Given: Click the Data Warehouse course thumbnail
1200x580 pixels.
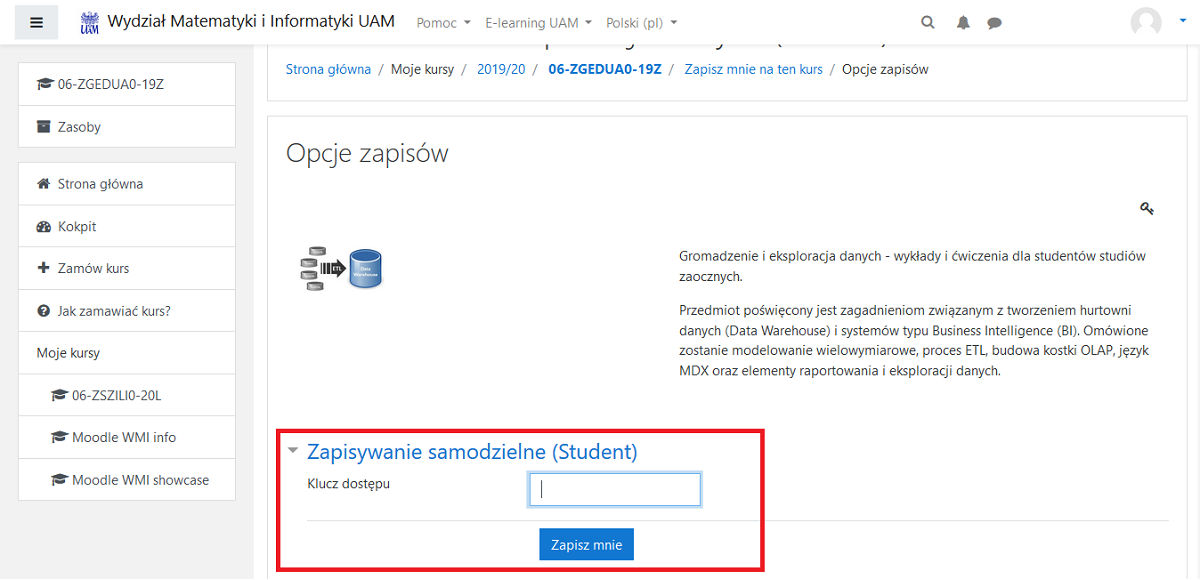Looking at the screenshot, I should [x=340, y=268].
